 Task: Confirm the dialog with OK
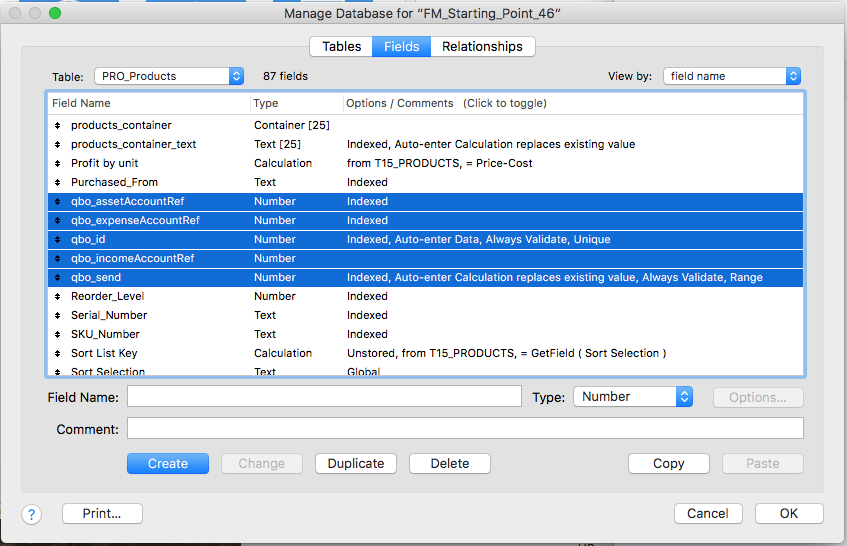click(789, 514)
